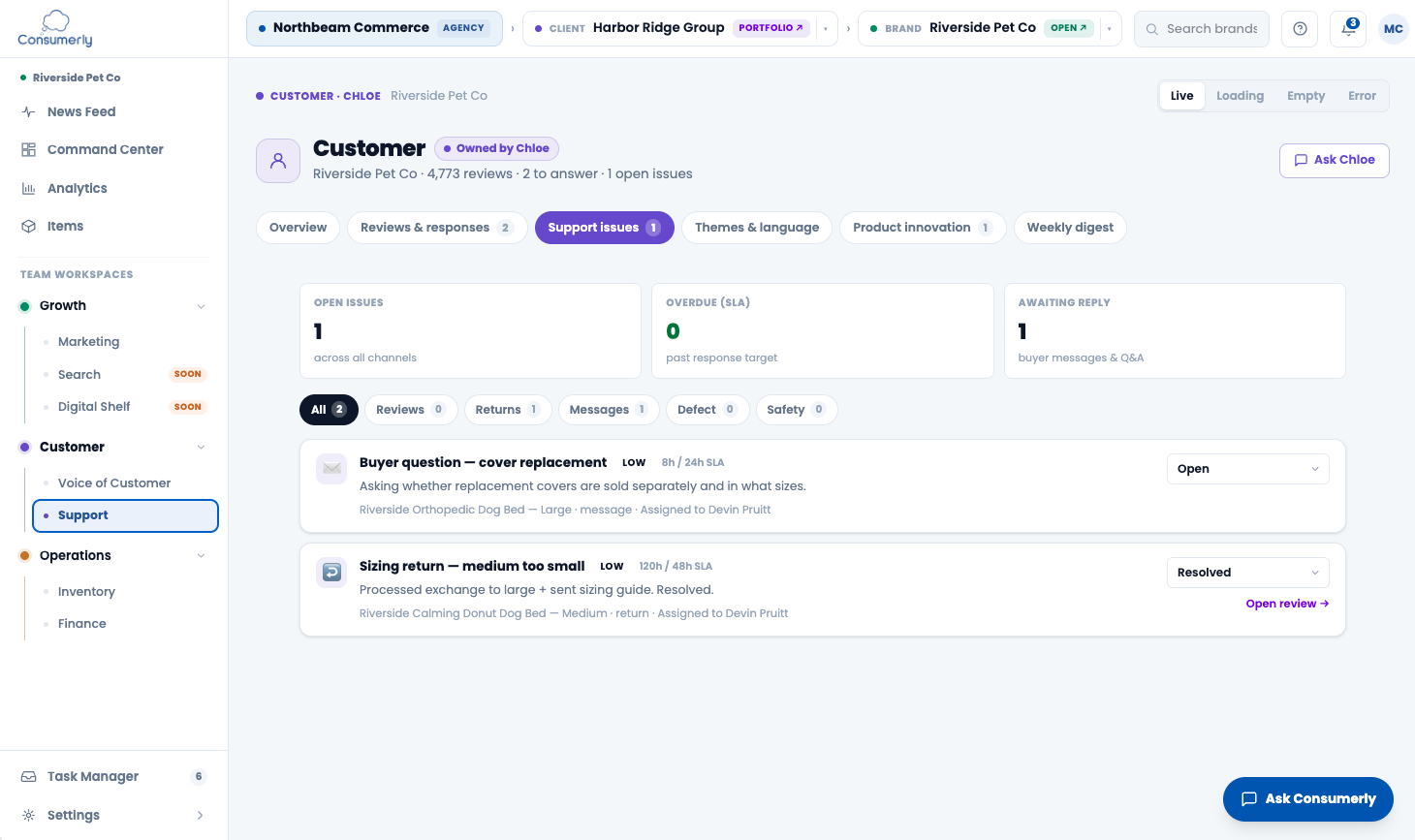Click the News Feed pulse icon
1415x840 pixels.
tap(29, 112)
